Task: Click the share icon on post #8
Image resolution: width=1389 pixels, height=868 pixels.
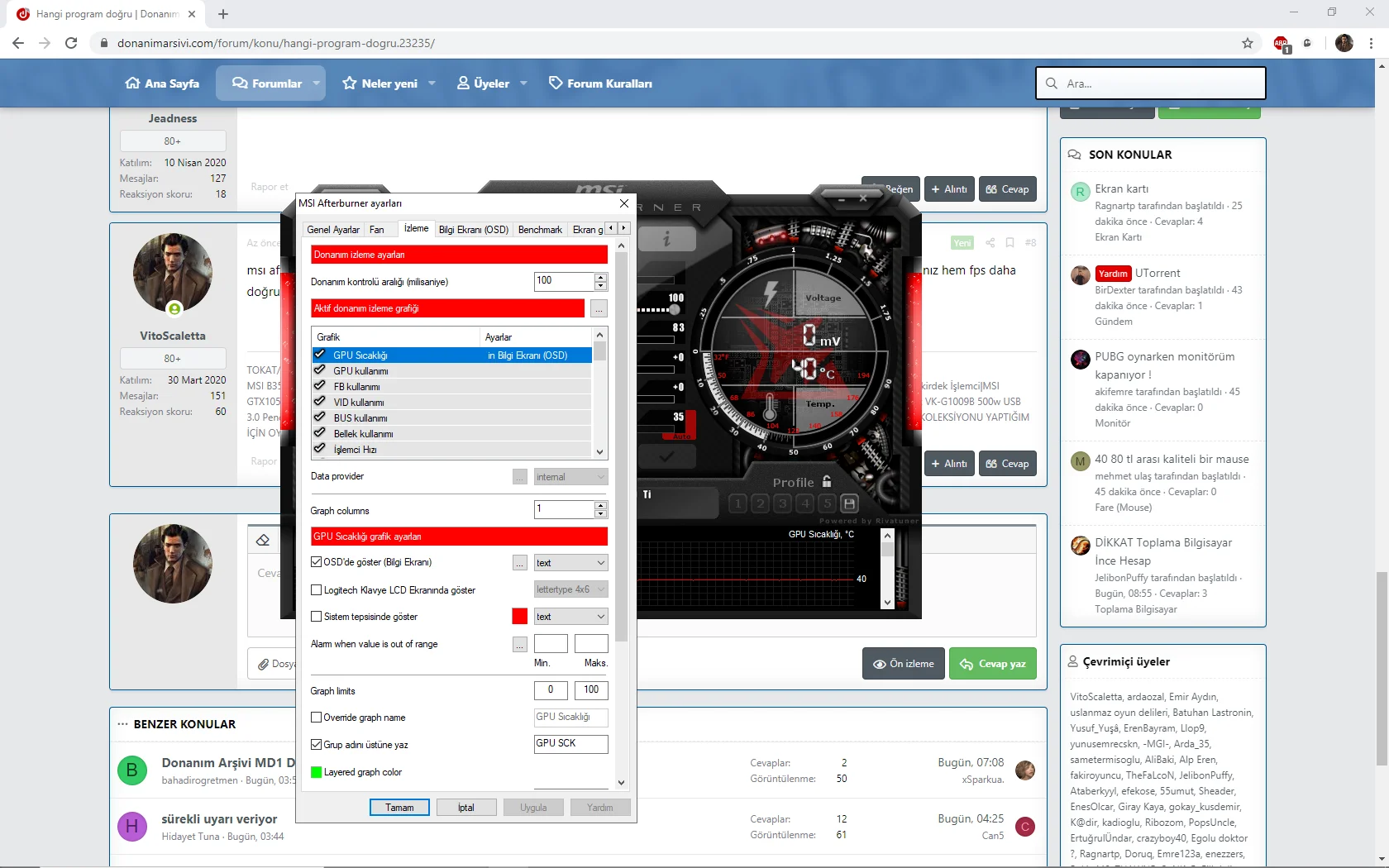Action: [990, 243]
